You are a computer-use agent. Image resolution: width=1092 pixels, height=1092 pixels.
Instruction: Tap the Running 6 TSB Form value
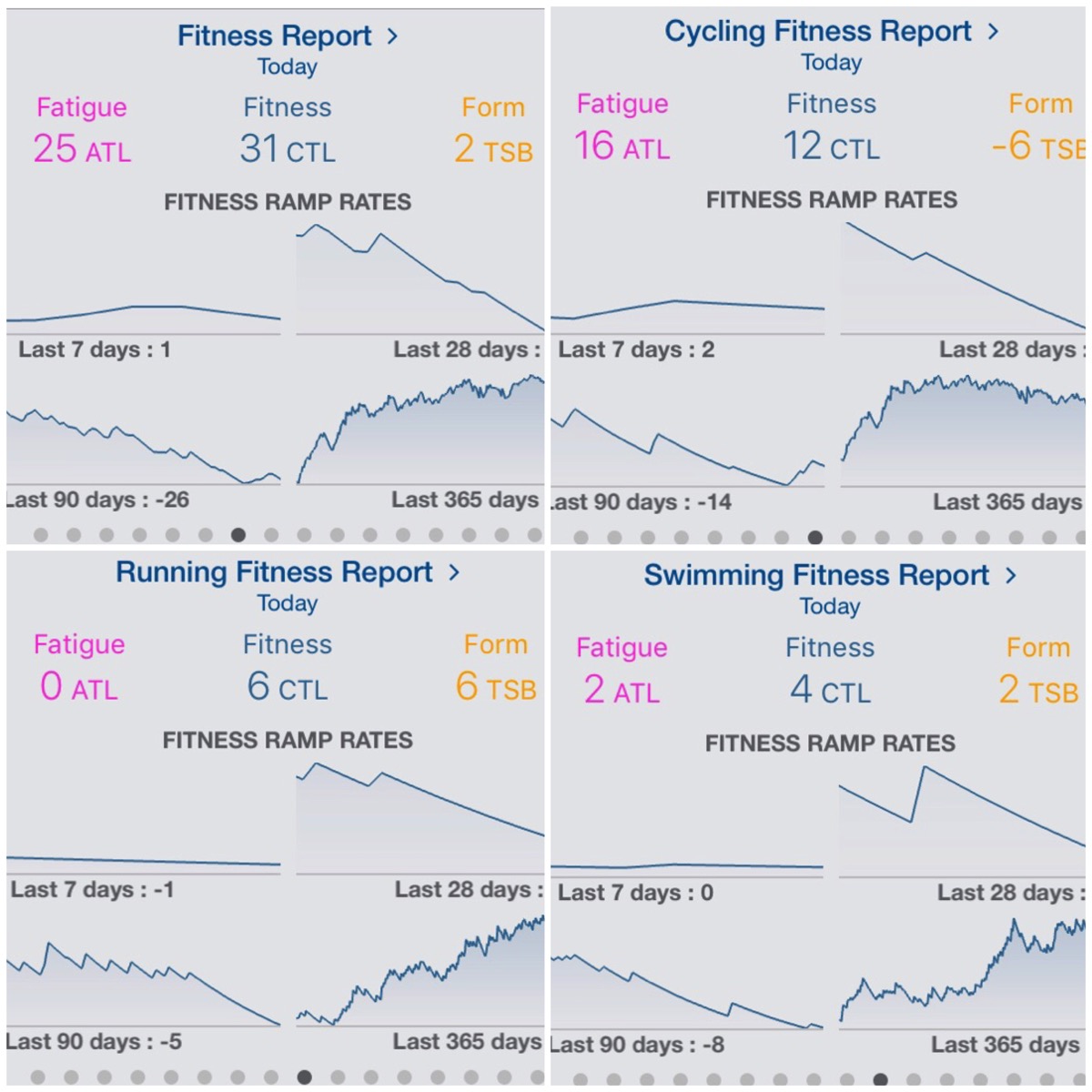tap(495, 687)
